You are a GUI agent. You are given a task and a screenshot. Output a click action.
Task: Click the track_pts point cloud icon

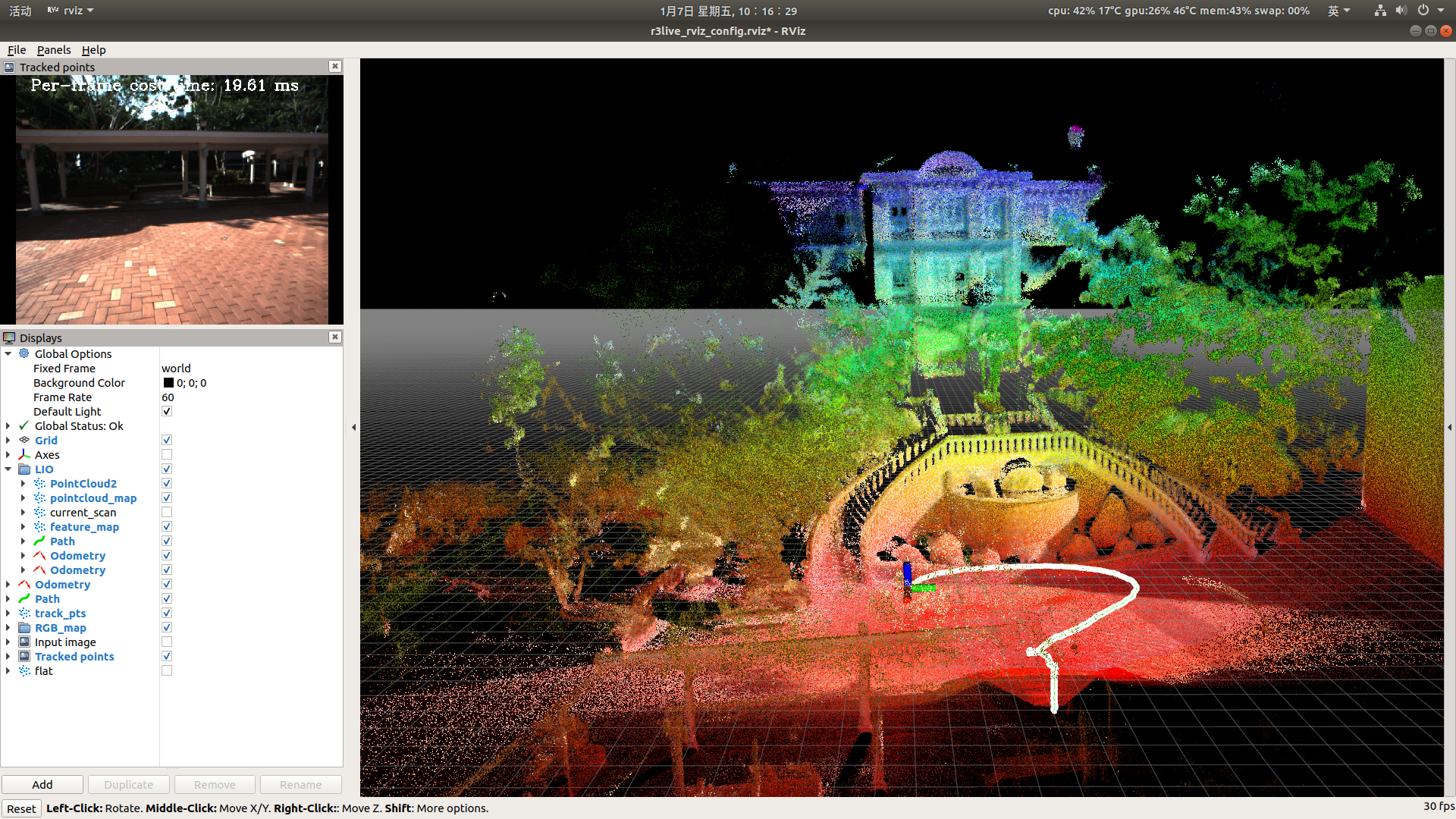click(x=24, y=613)
